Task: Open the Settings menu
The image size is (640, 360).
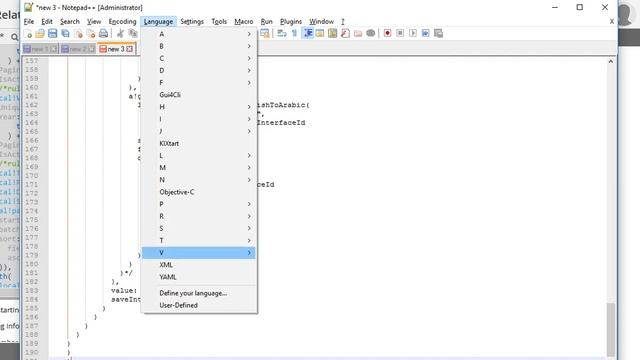Action: coord(192,22)
